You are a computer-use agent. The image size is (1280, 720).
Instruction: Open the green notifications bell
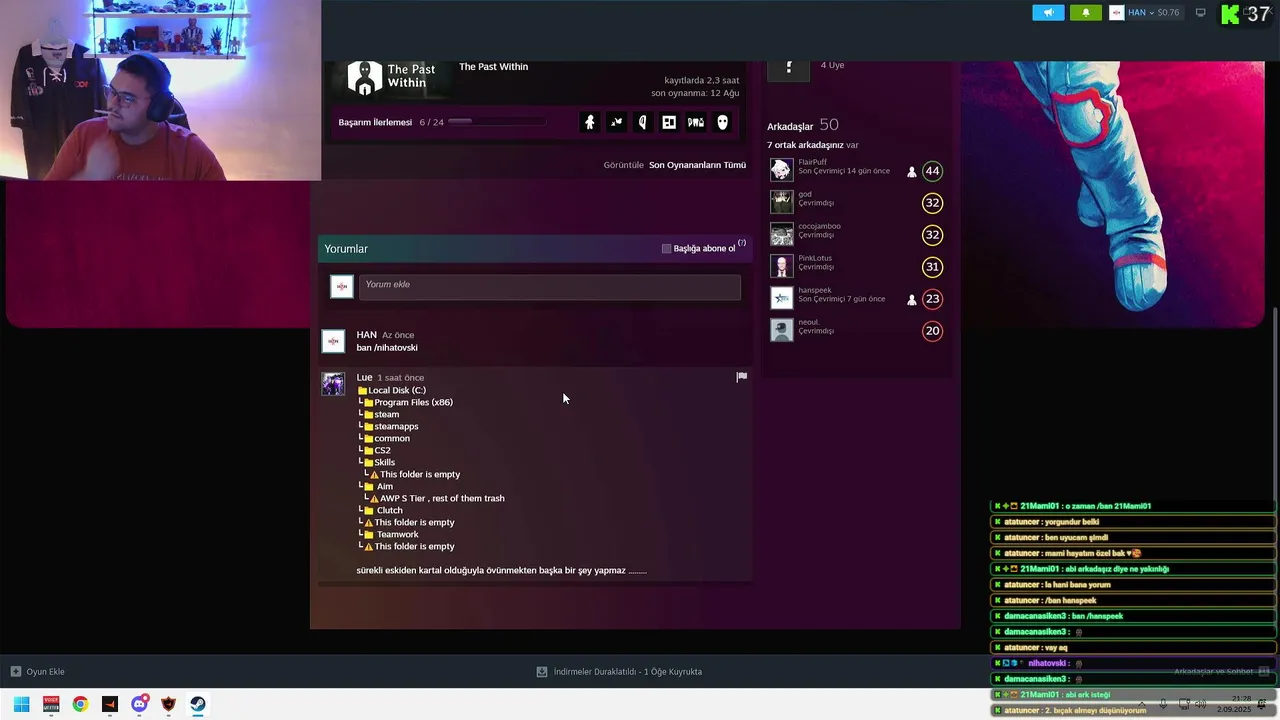point(1086,13)
